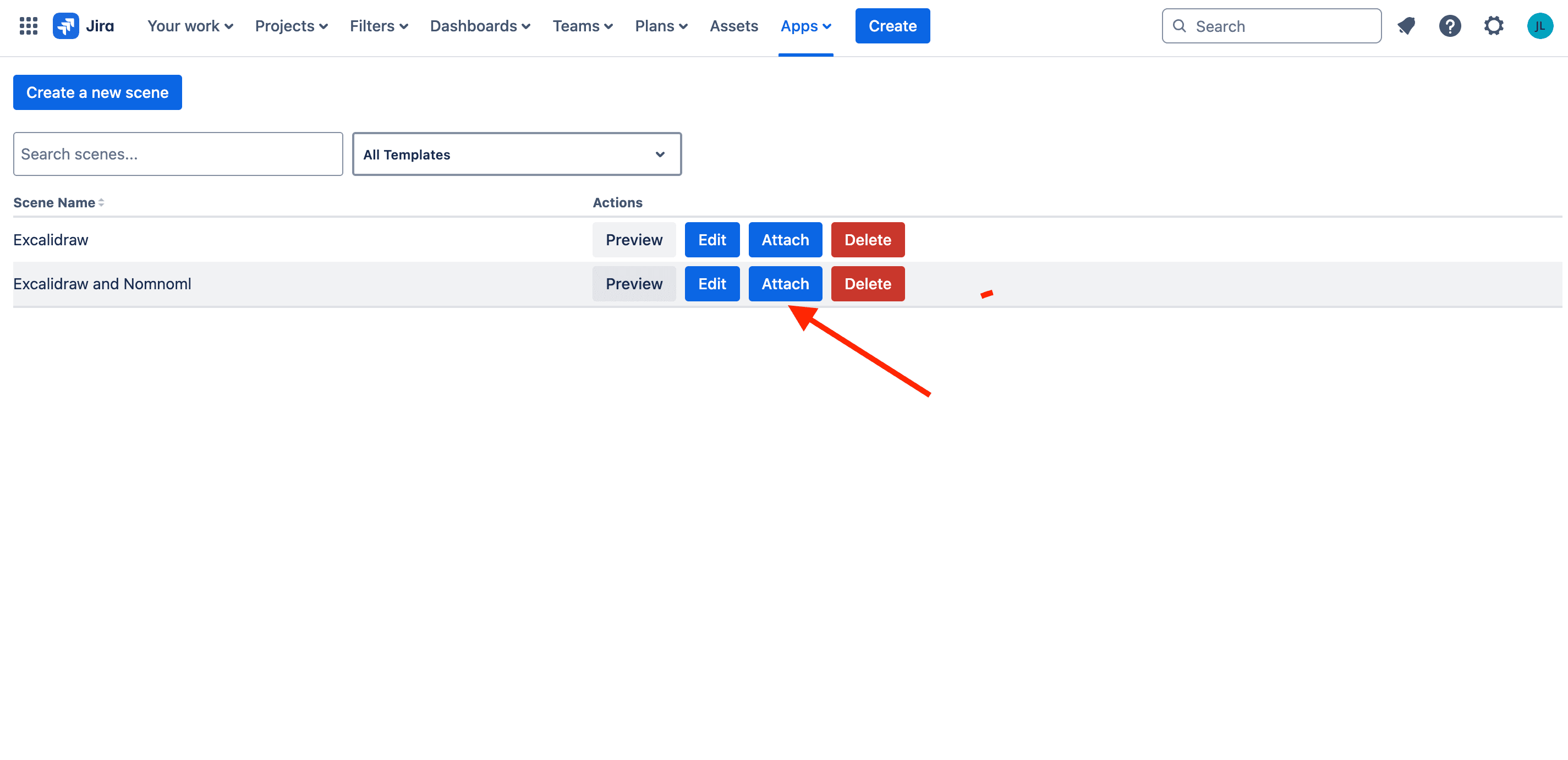Open the notifications bell
This screenshot has height=760, width=1568.
(1406, 26)
